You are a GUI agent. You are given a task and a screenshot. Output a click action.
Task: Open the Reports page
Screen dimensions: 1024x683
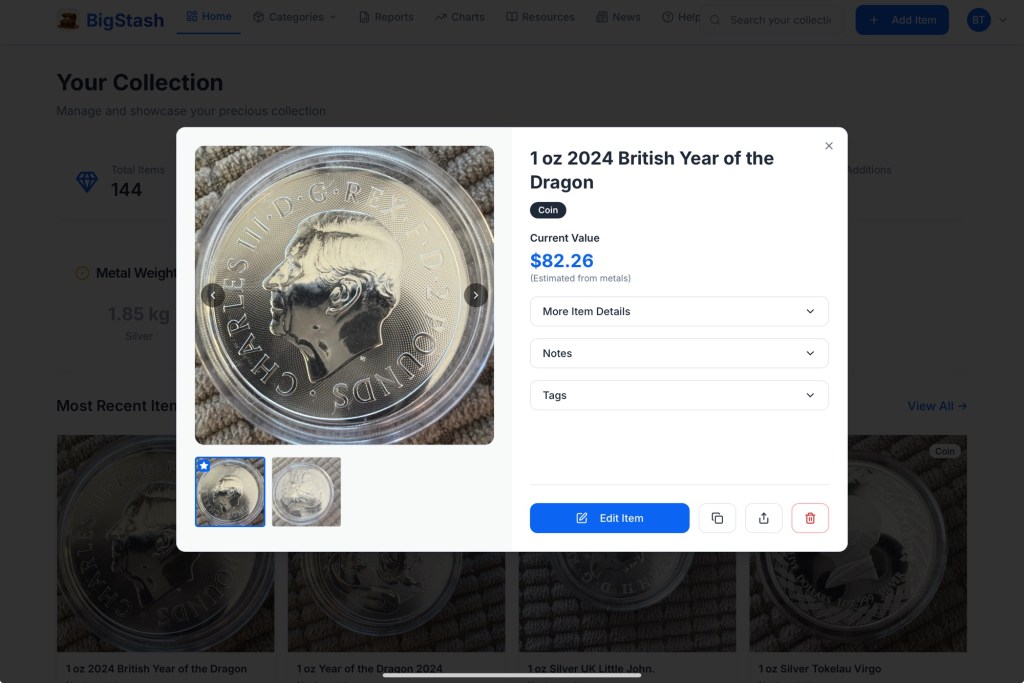[x=386, y=17]
